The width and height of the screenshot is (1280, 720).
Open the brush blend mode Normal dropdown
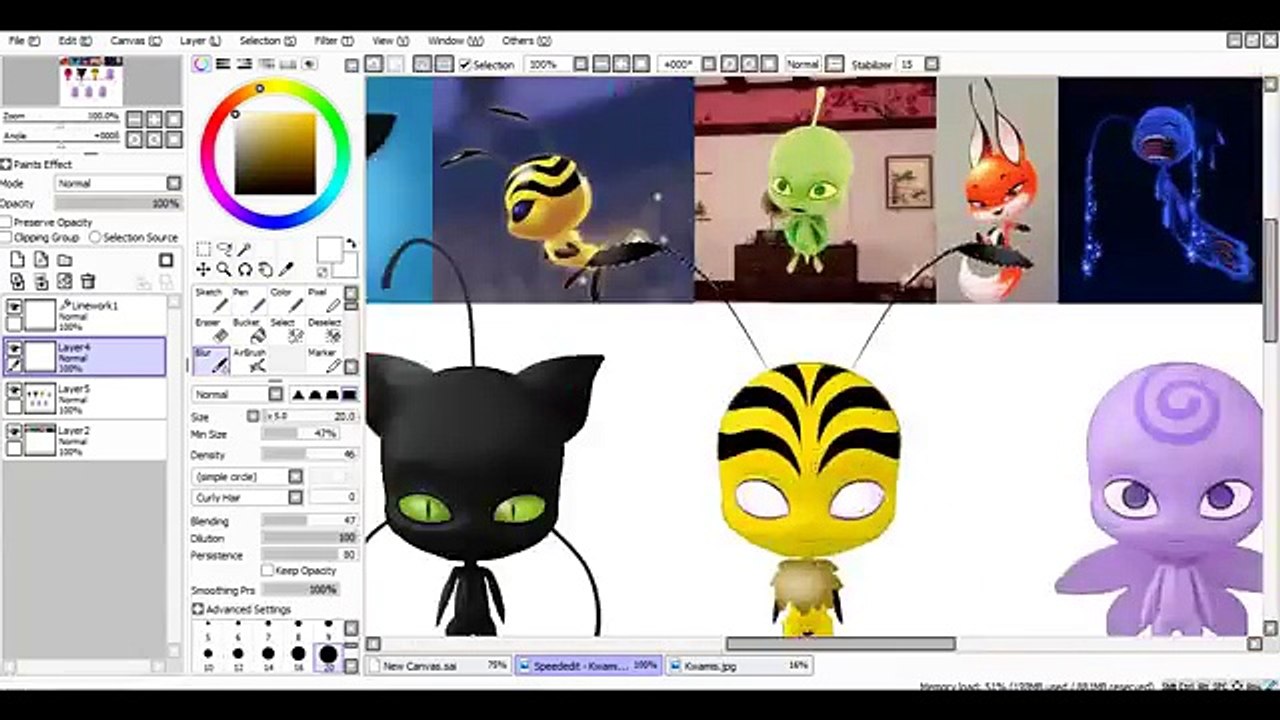click(239, 394)
